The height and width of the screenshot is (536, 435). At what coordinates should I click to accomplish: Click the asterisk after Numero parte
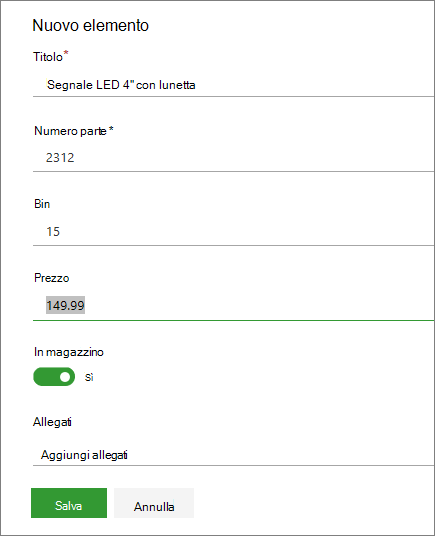tap(111, 129)
